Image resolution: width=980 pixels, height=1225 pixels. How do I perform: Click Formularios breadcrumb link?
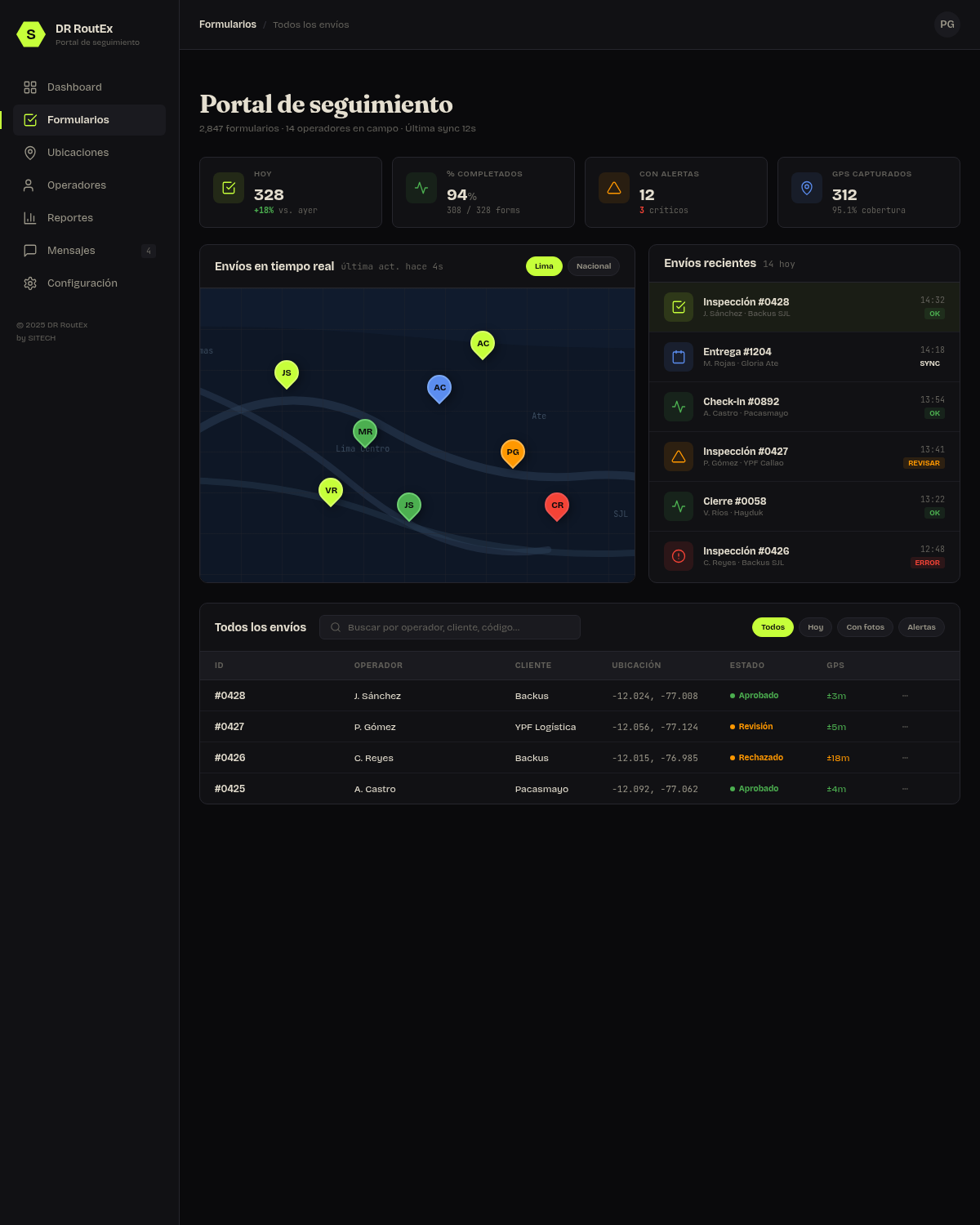pyautogui.click(x=228, y=24)
